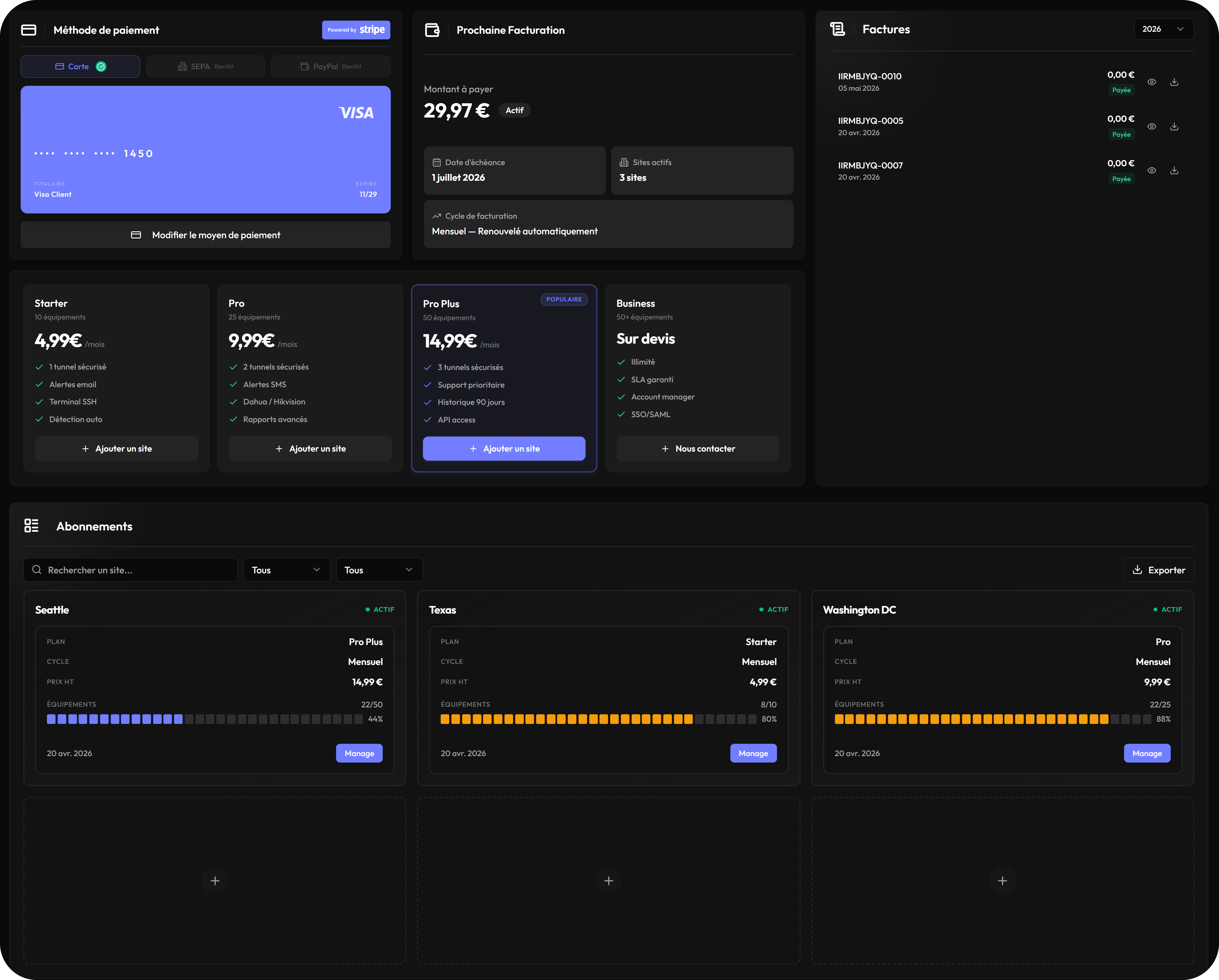This screenshot has height=980, width=1219.
Task: Click the blue Visa card preview
Action: [x=206, y=150]
